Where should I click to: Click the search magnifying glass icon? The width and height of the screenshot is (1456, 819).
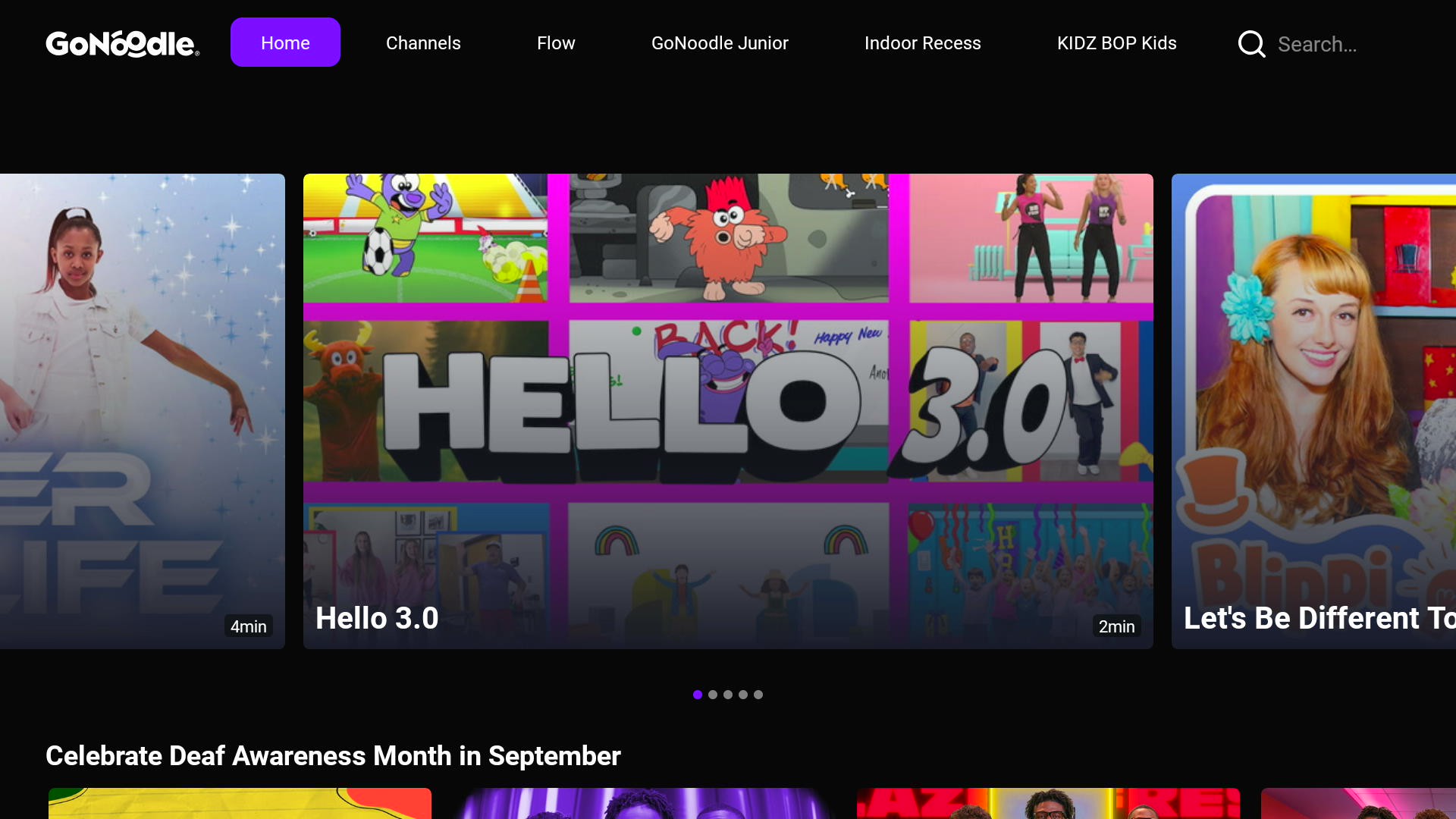(1250, 44)
